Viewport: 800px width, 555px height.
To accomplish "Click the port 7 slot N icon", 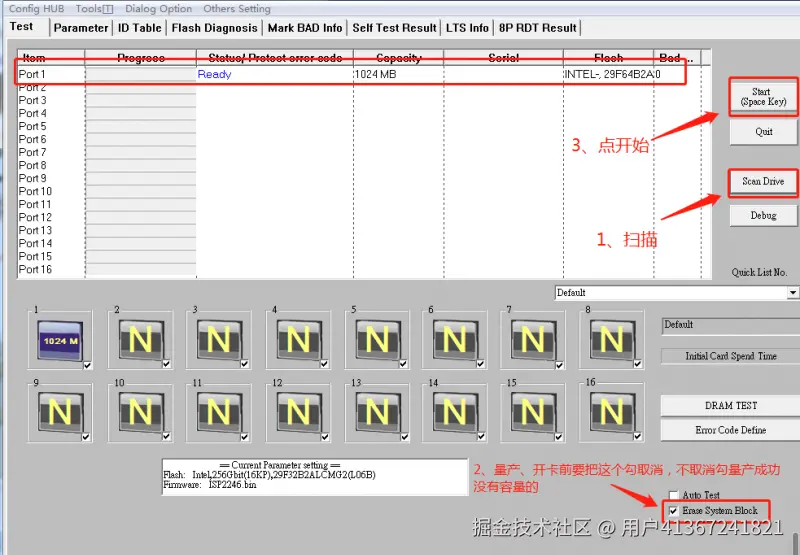I will pyautogui.click(x=534, y=339).
